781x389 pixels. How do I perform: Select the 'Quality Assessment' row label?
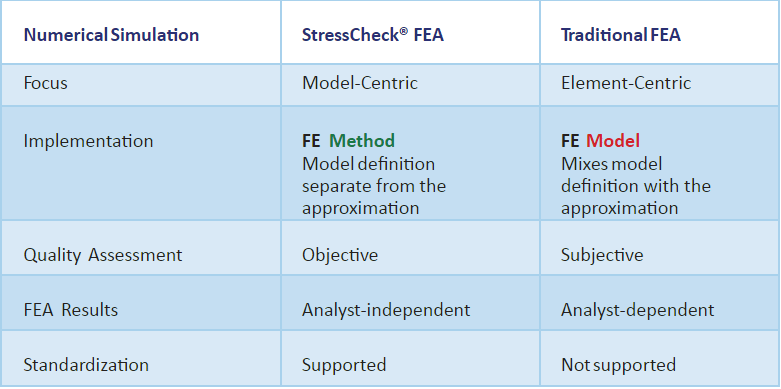point(103,255)
